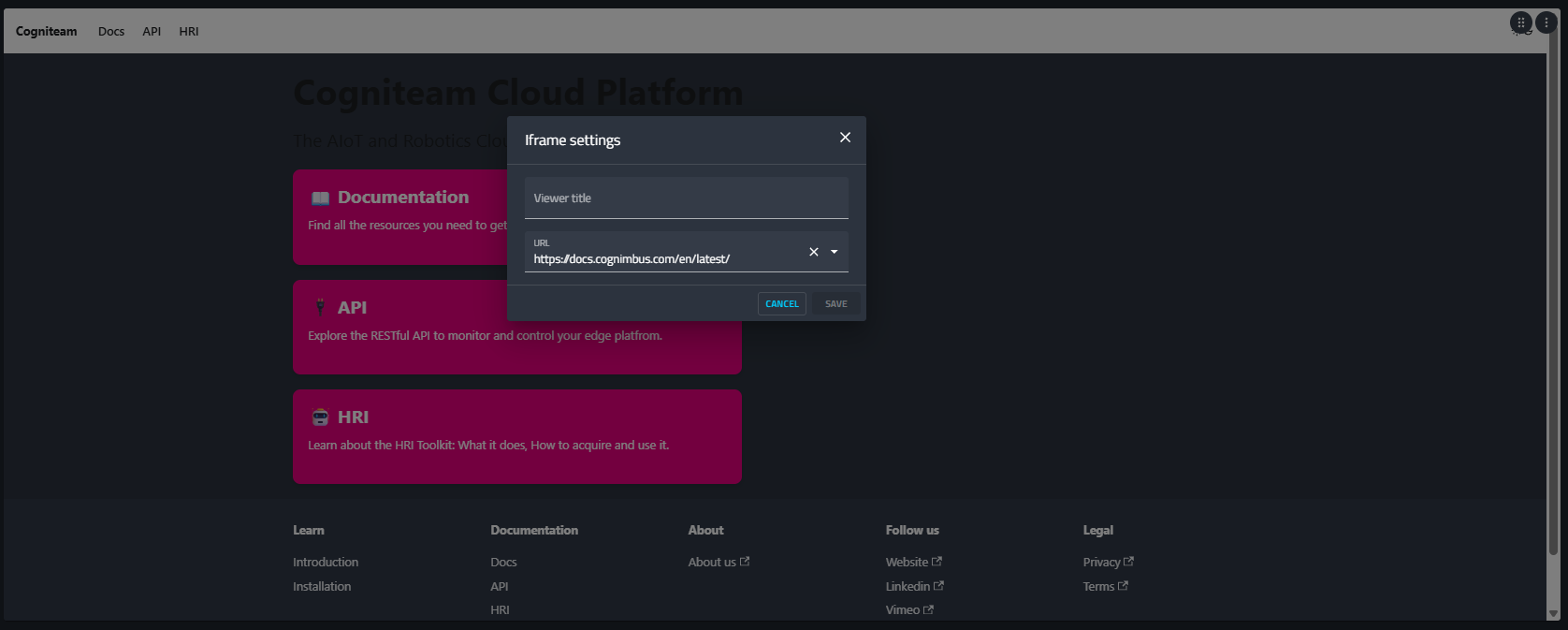Image resolution: width=1568 pixels, height=630 pixels.
Task: Click the Learn footer heading
Action: tap(309, 531)
